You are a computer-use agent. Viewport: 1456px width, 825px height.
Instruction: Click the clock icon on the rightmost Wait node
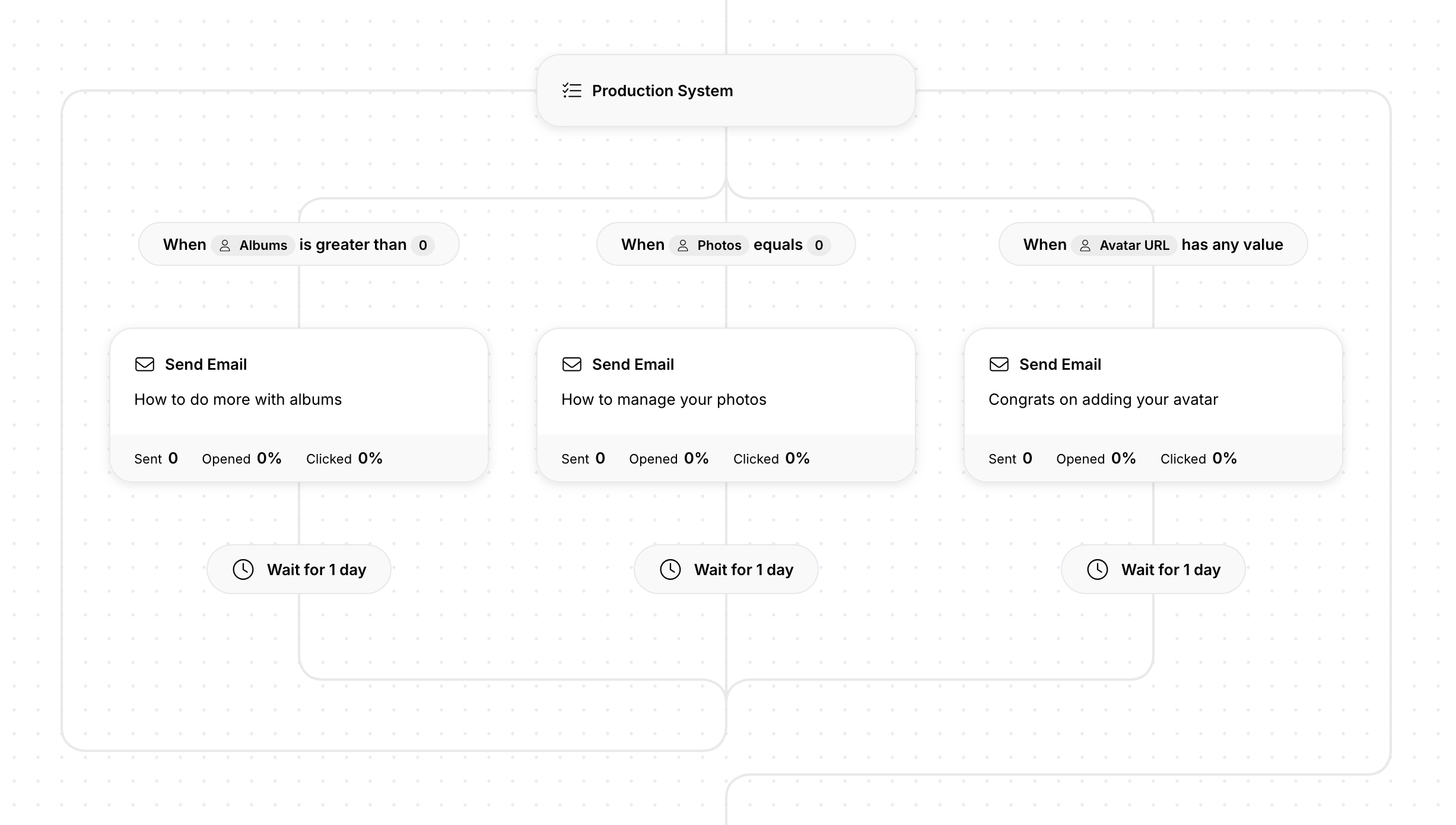1098,569
